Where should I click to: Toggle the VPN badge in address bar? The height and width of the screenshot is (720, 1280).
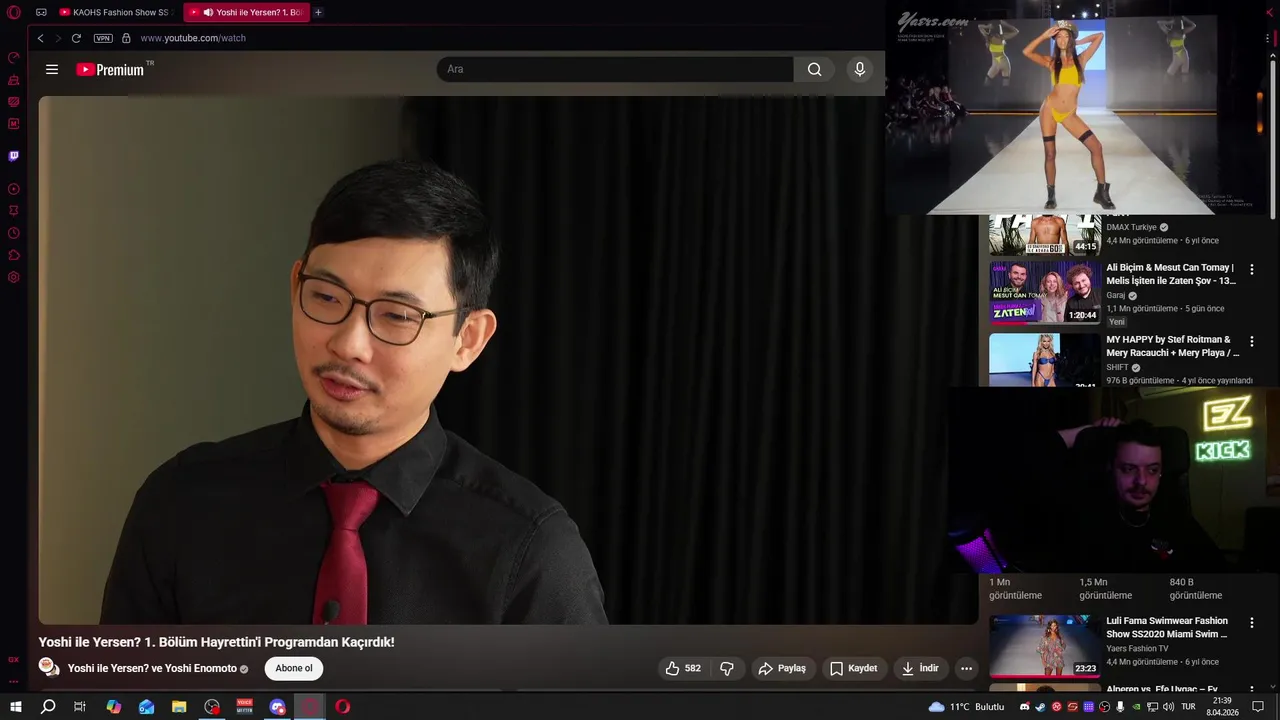coord(103,38)
